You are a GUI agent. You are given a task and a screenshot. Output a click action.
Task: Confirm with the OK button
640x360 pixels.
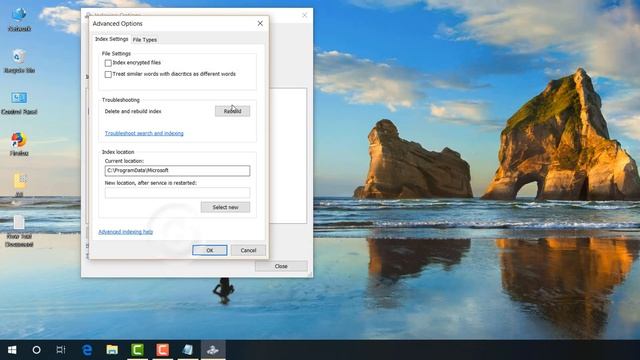click(210, 250)
